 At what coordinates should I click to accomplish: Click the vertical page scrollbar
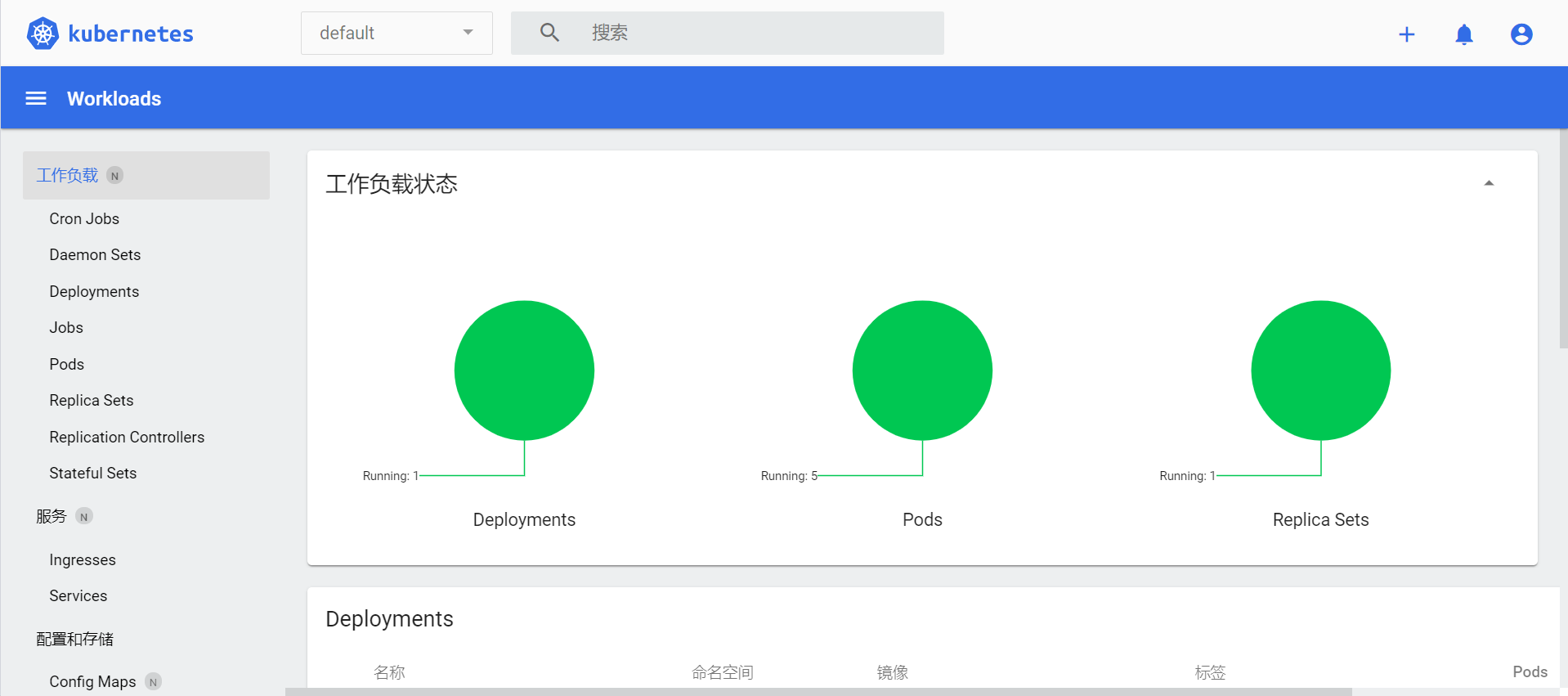pos(1563,239)
